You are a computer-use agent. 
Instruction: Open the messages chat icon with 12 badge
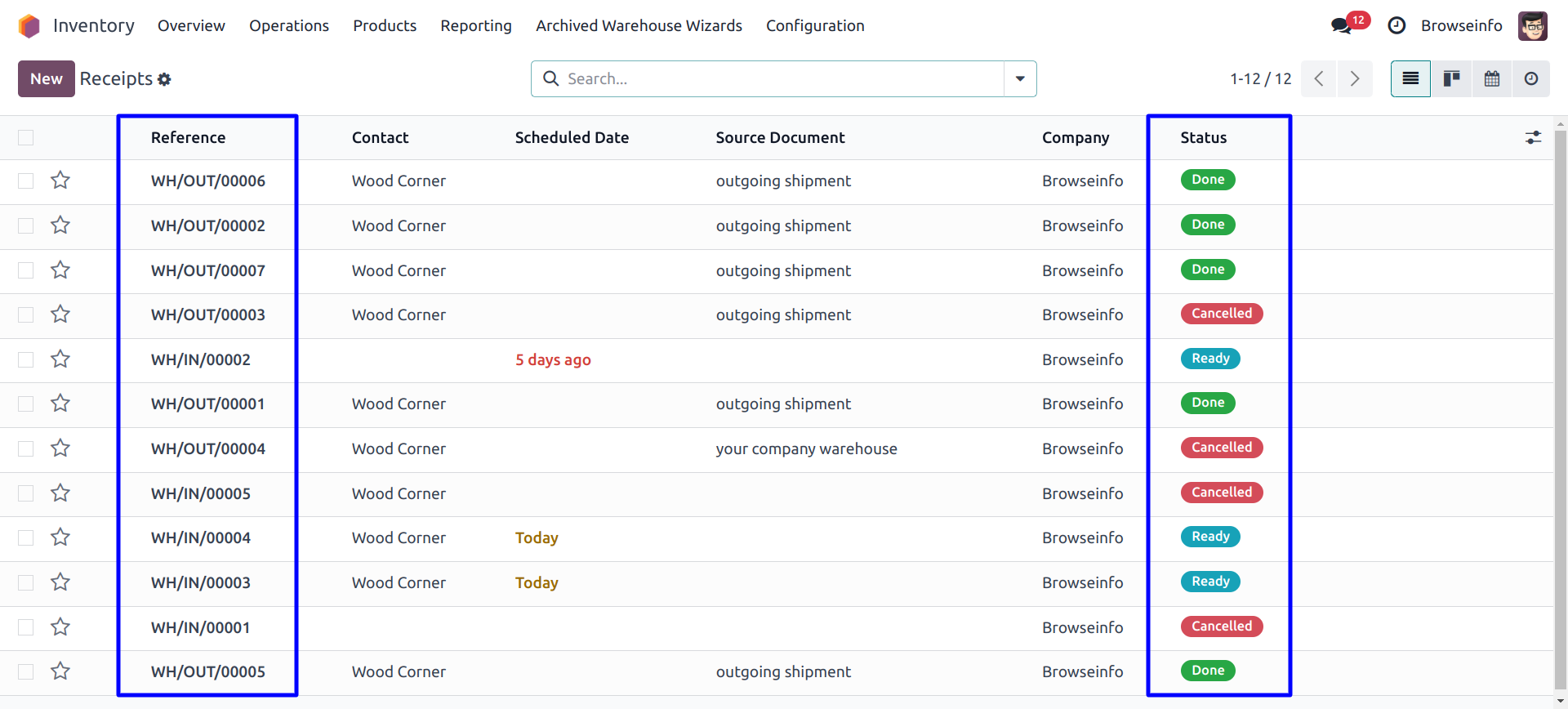tap(1342, 25)
